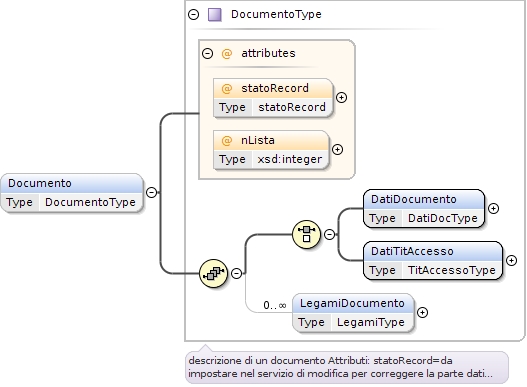This screenshot has width=527, height=387.
Task: Select the DatiDocumento element title
Action: coord(414,199)
